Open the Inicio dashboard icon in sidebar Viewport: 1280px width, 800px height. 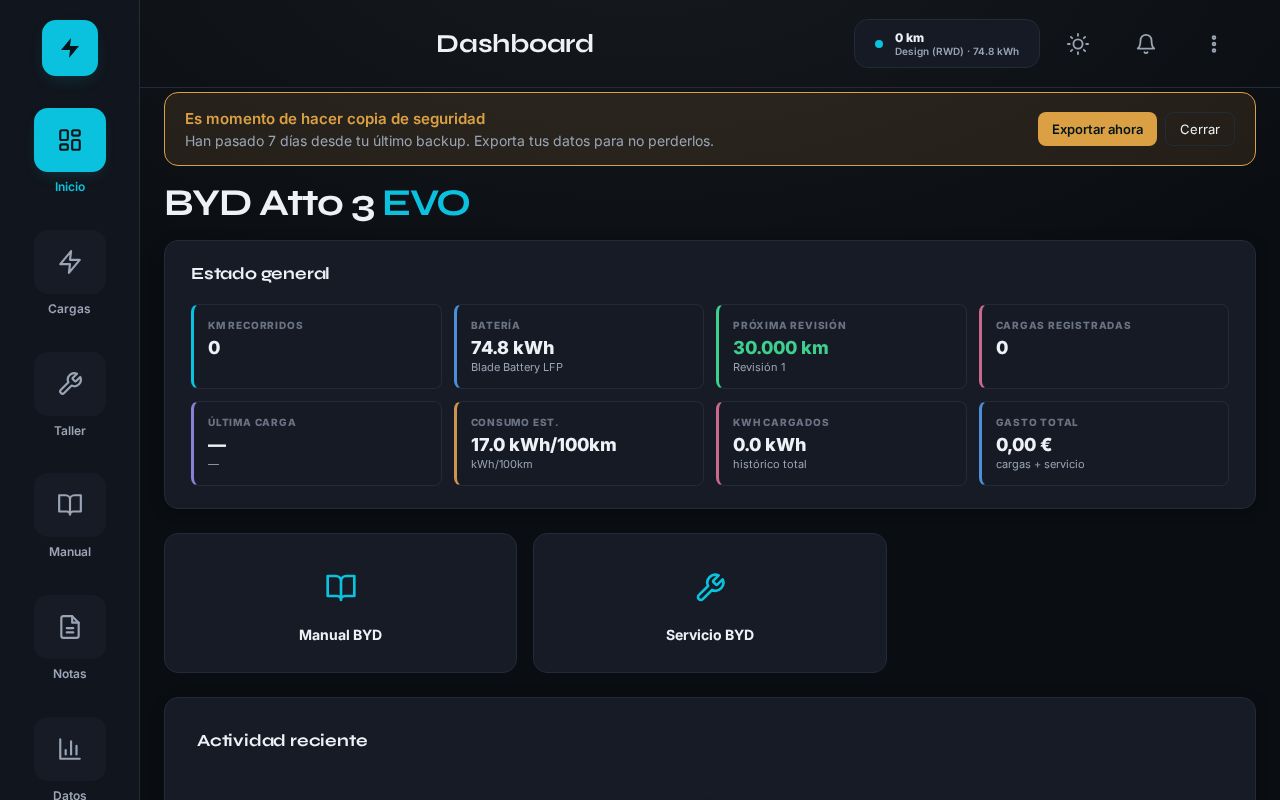coord(70,140)
